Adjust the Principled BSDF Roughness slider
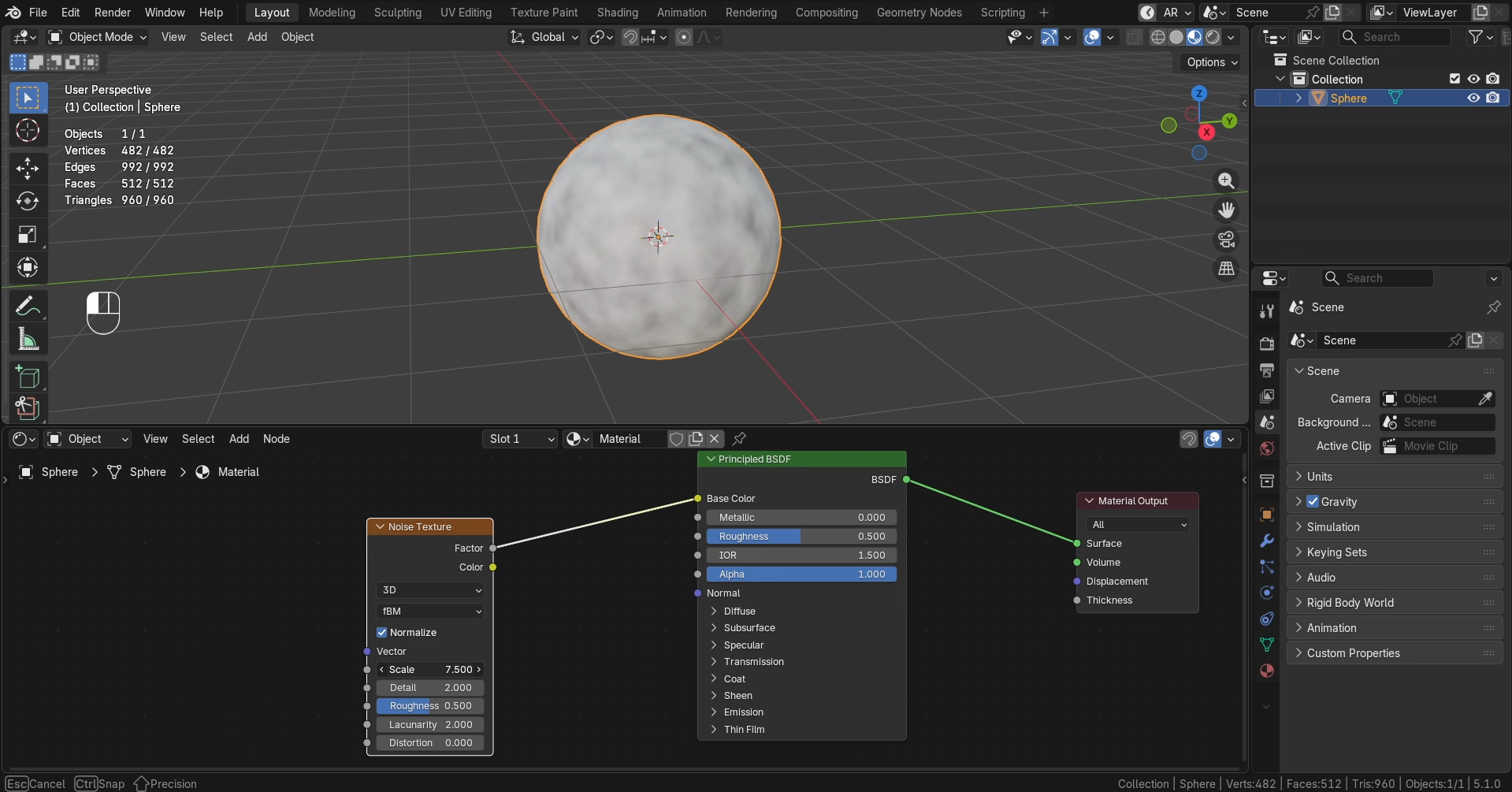The height and width of the screenshot is (792, 1512). tap(801, 537)
